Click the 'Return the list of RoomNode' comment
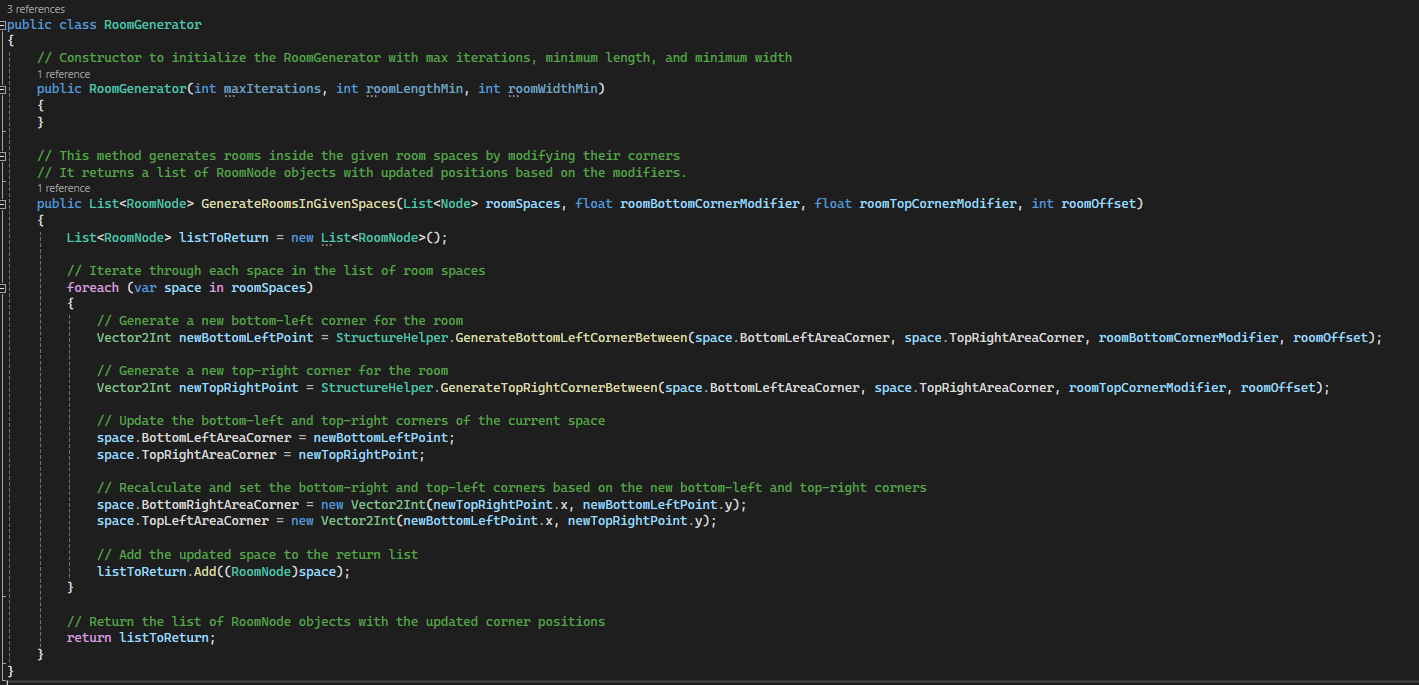 tap(336, 622)
